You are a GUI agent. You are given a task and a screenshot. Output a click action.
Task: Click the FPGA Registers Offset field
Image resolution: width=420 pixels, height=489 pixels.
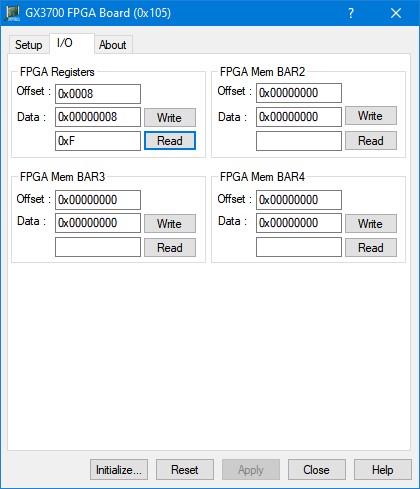[98, 94]
